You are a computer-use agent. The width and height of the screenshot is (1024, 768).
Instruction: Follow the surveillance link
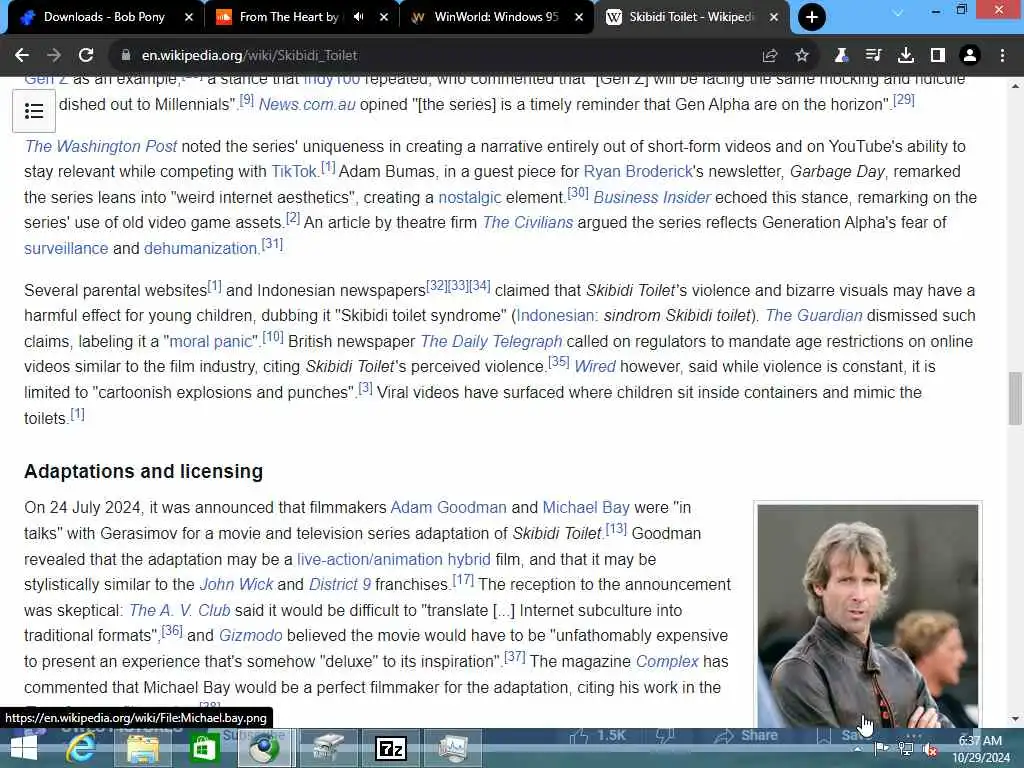tap(66, 248)
